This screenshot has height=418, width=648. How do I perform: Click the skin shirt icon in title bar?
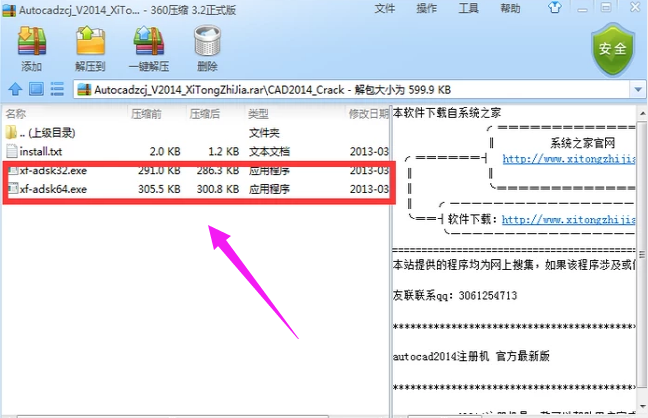coord(553,8)
